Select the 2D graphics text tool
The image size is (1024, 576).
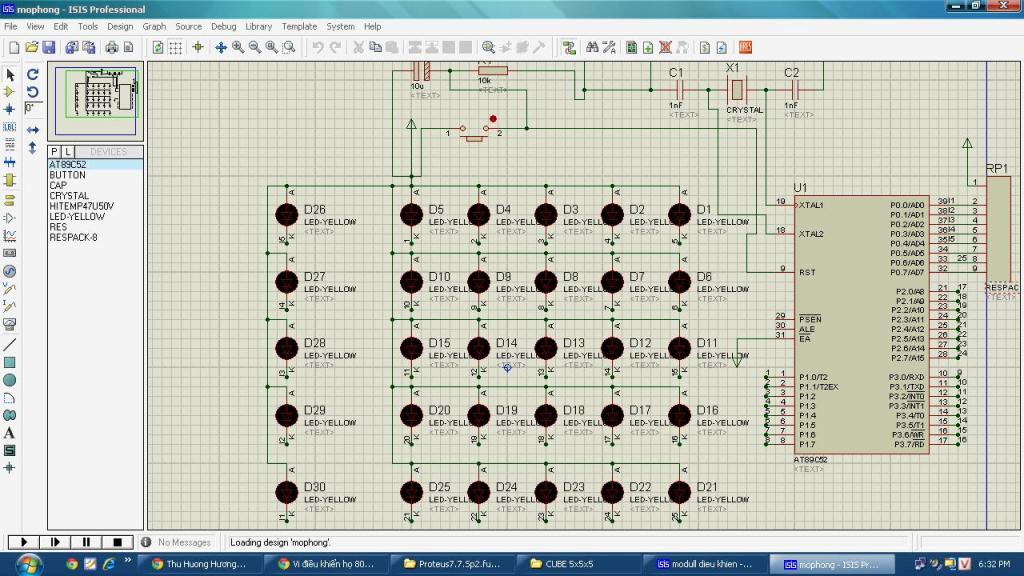coord(10,433)
